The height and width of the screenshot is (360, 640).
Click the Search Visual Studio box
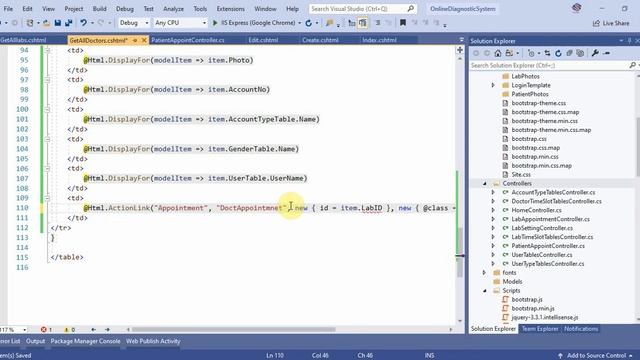(362, 9)
